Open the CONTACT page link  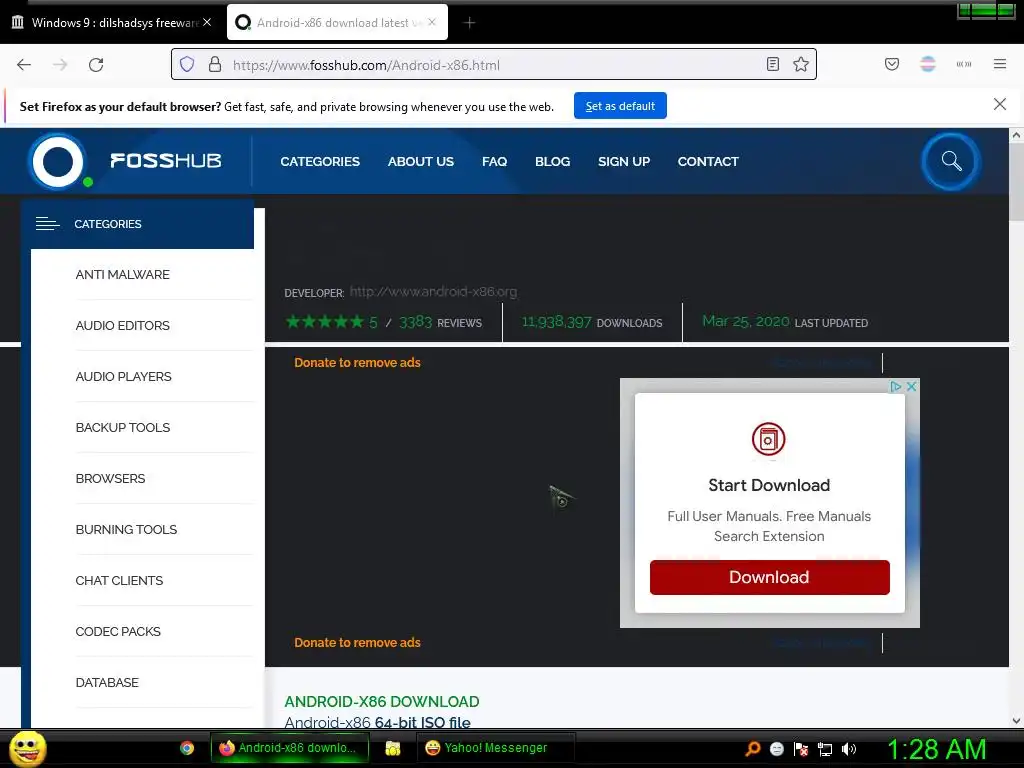coord(708,161)
